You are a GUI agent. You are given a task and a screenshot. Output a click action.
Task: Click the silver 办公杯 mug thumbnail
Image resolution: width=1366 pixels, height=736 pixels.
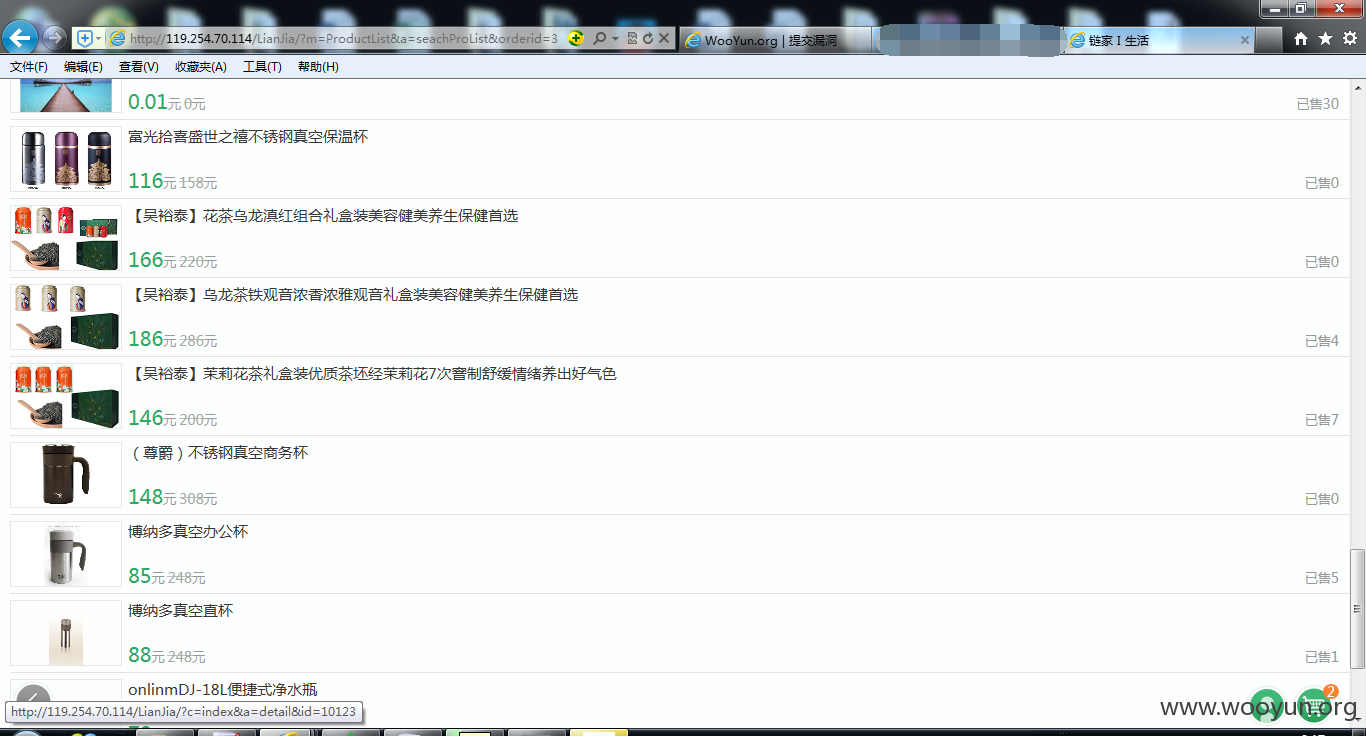[66, 554]
